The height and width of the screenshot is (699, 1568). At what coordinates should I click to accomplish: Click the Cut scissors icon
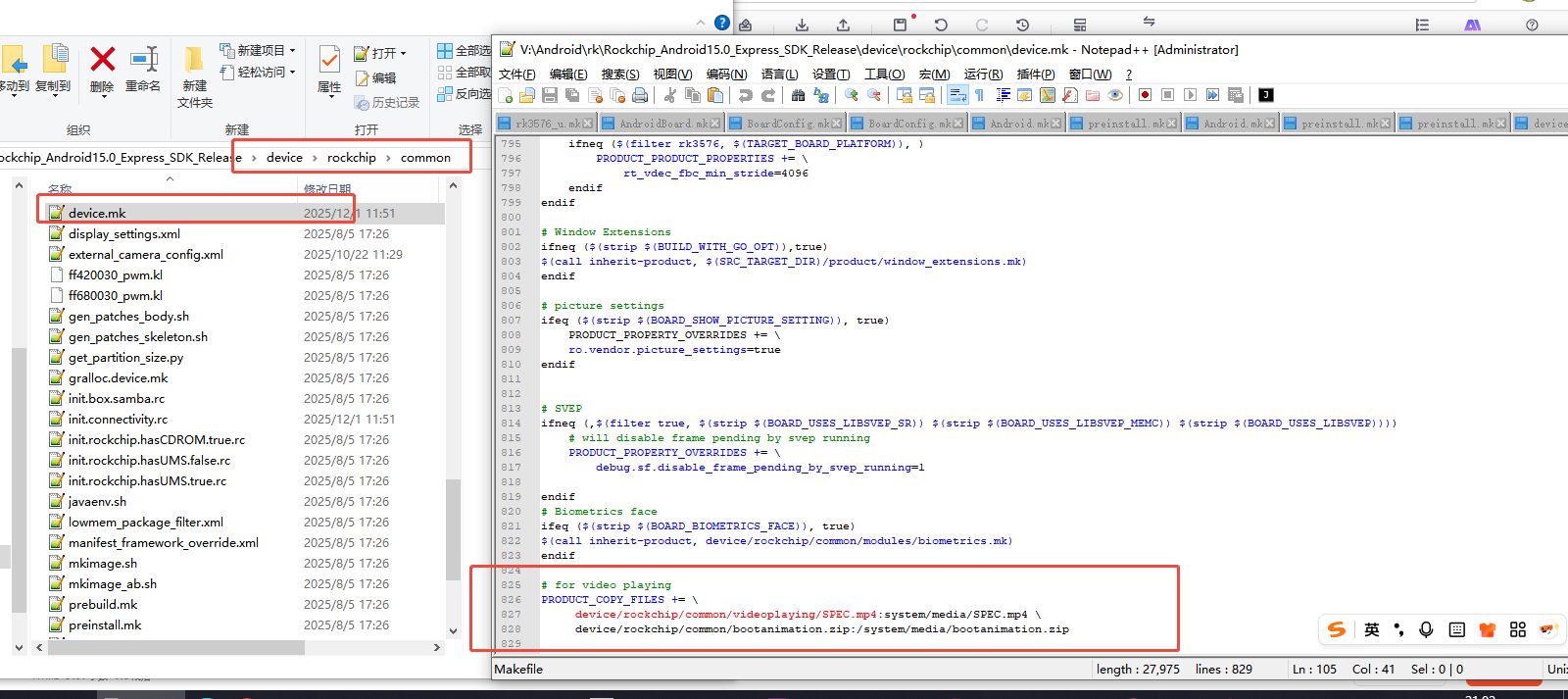coord(670,95)
